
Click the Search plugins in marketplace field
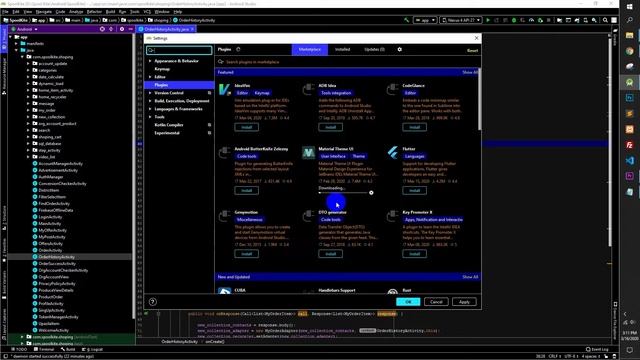point(347,62)
